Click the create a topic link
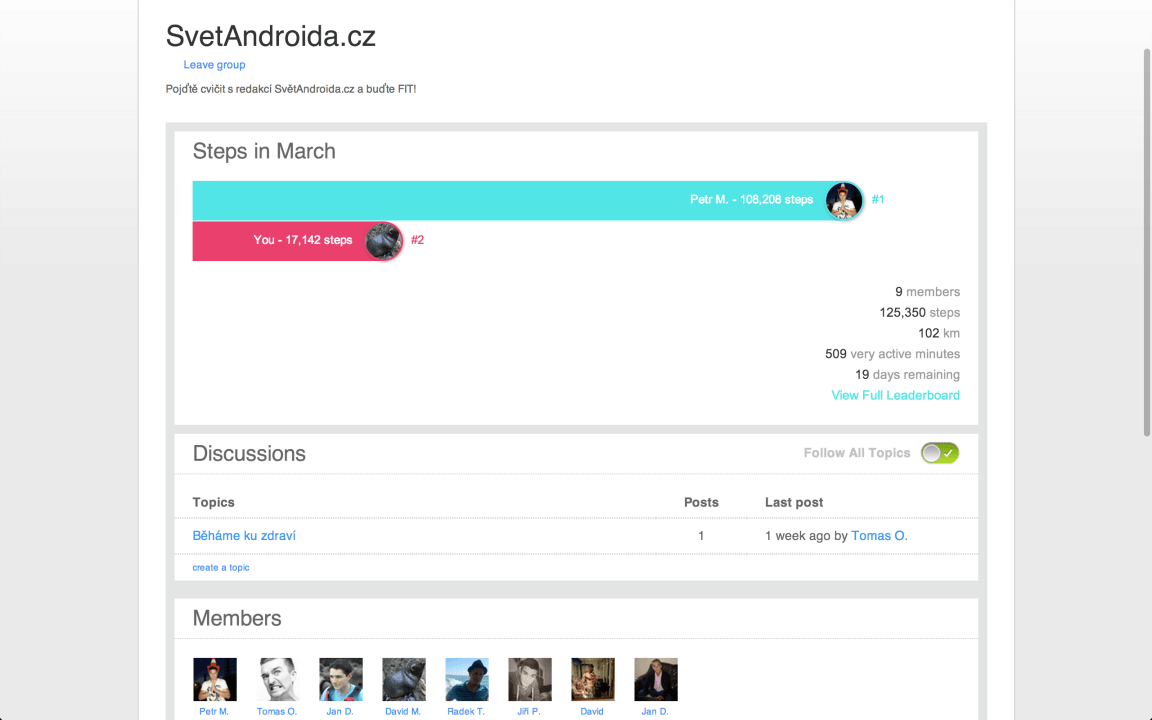The image size is (1152, 720). (x=221, y=567)
